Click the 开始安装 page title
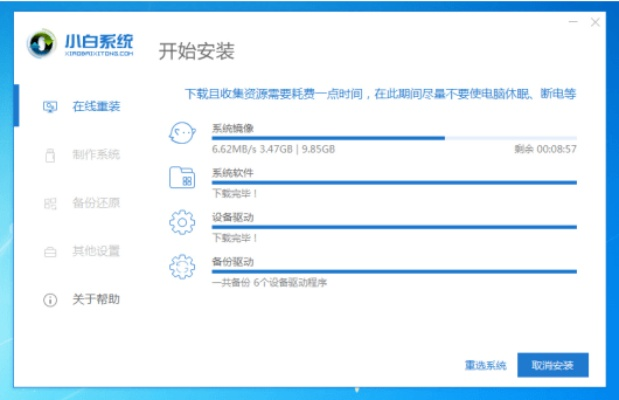Image resolution: width=619 pixels, height=400 pixels. [196, 51]
